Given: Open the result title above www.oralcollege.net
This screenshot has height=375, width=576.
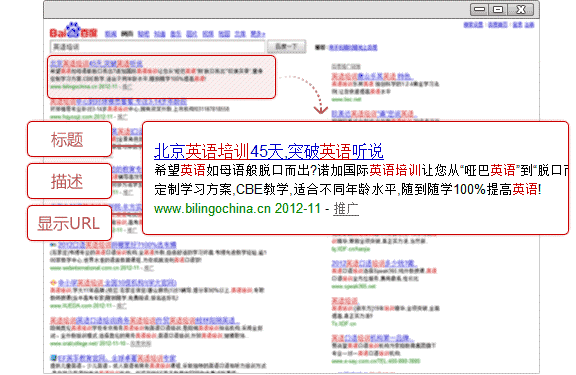Looking at the screenshot, I should point(145,321).
